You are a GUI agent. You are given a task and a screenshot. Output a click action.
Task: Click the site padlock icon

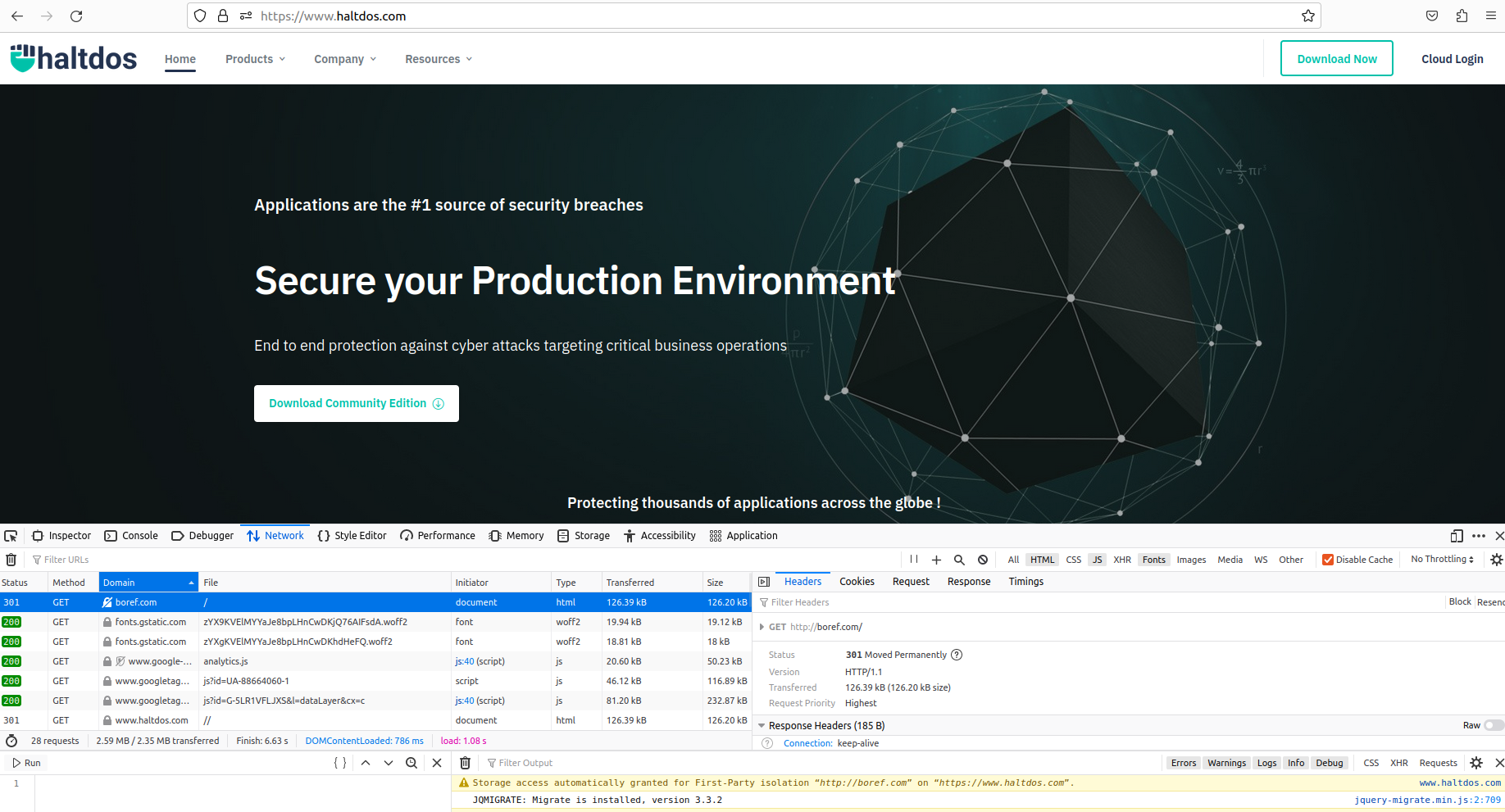(223, 16)
